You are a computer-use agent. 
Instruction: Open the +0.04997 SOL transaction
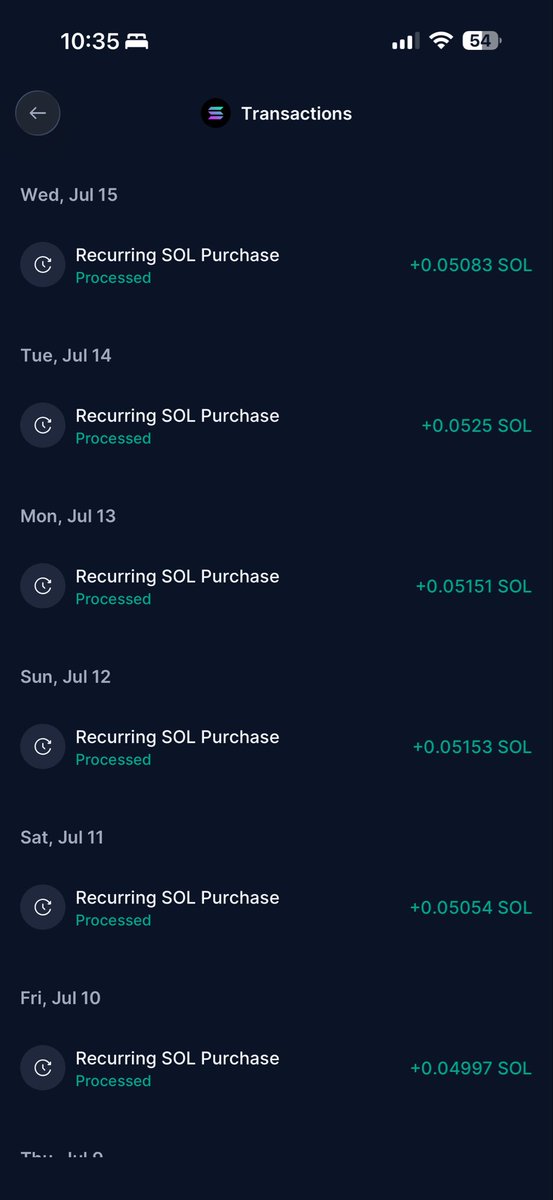276,1068
